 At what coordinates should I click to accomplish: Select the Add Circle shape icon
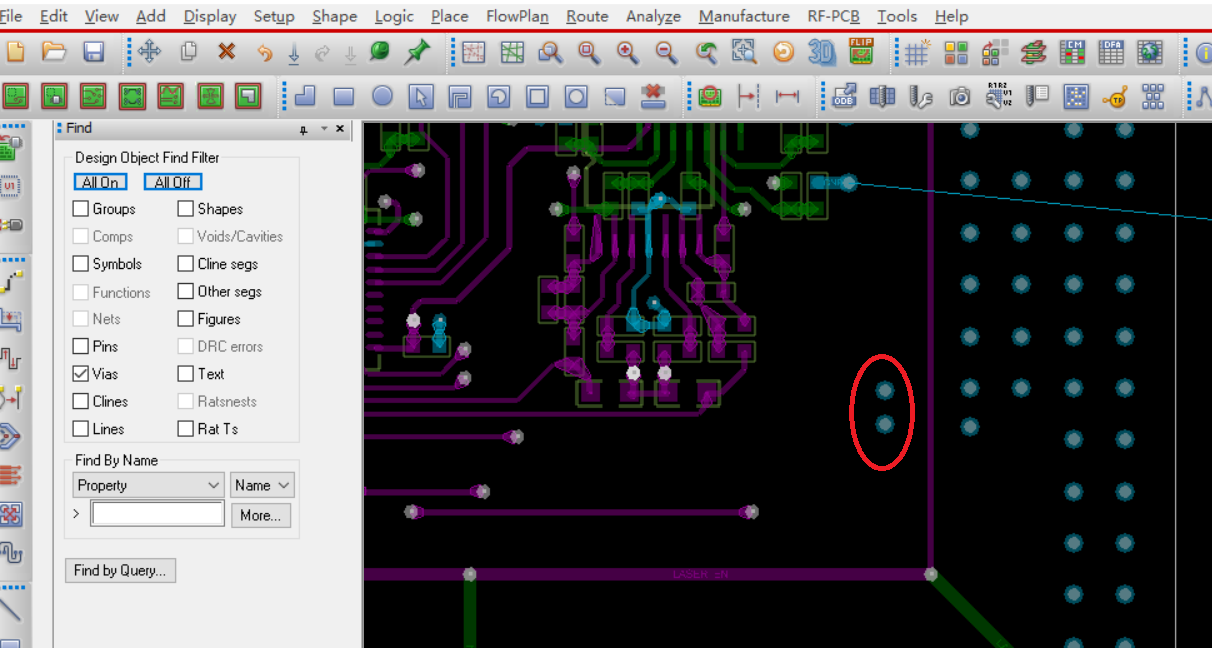click(x=382, y=96)
